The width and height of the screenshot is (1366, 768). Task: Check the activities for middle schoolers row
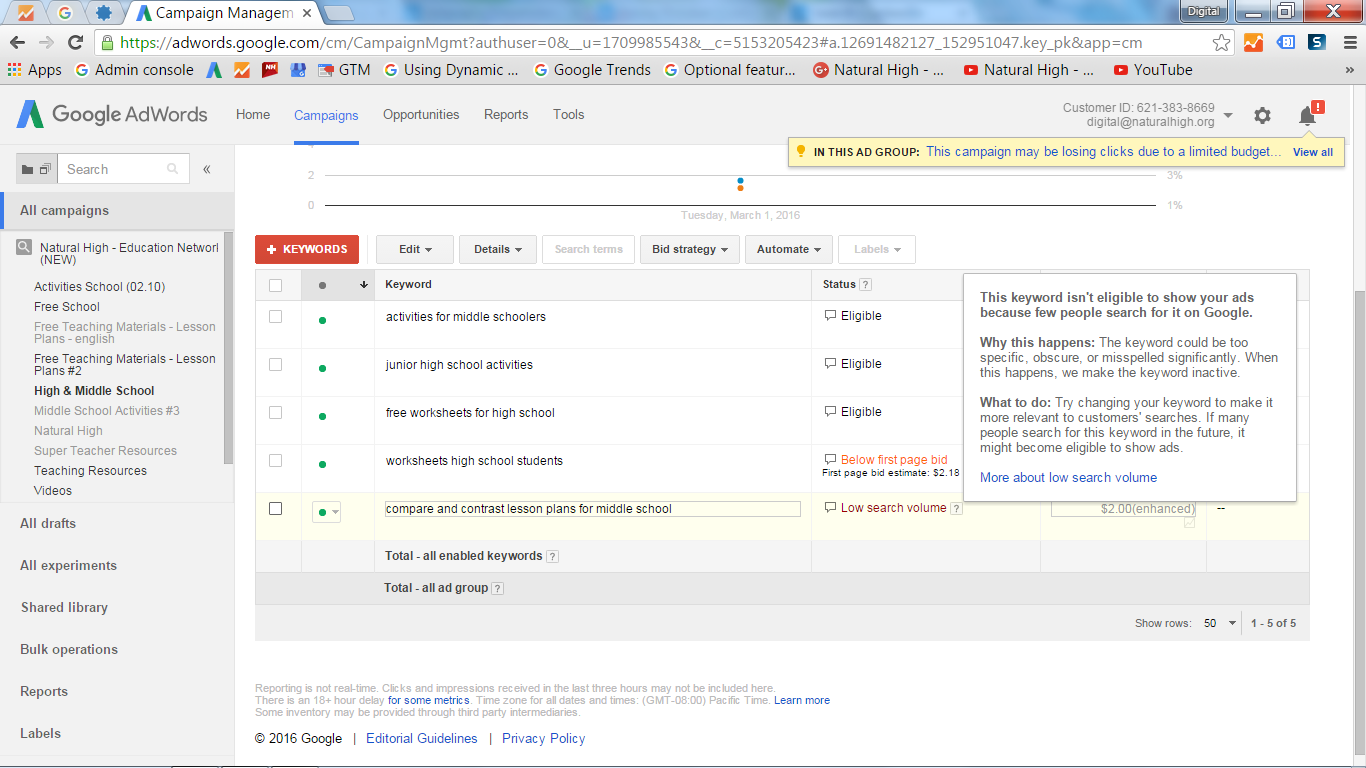coord(276,317)
